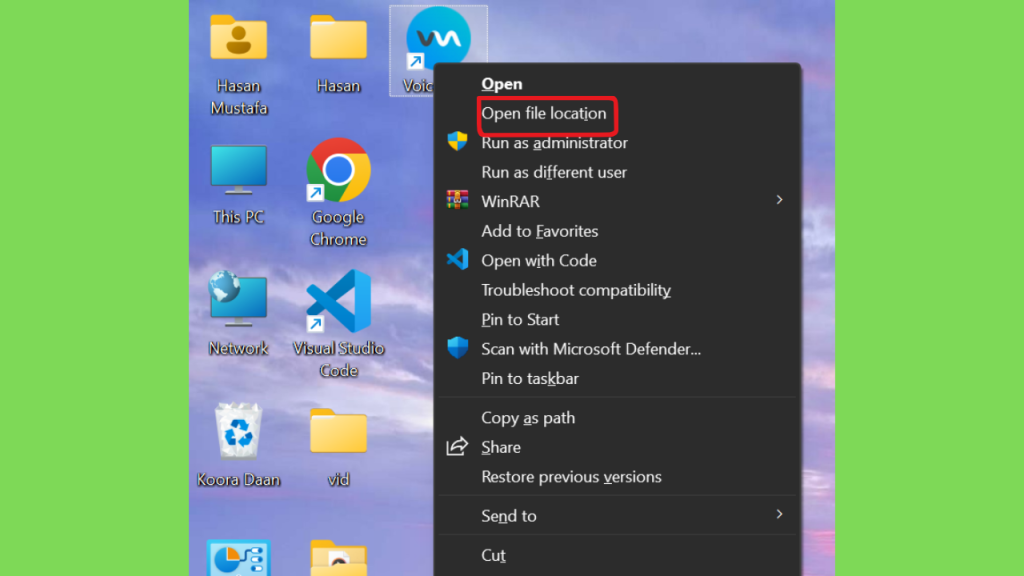Expand the WinRAR submenu arrow
1024x576 pixels.
tap(779, 200)
